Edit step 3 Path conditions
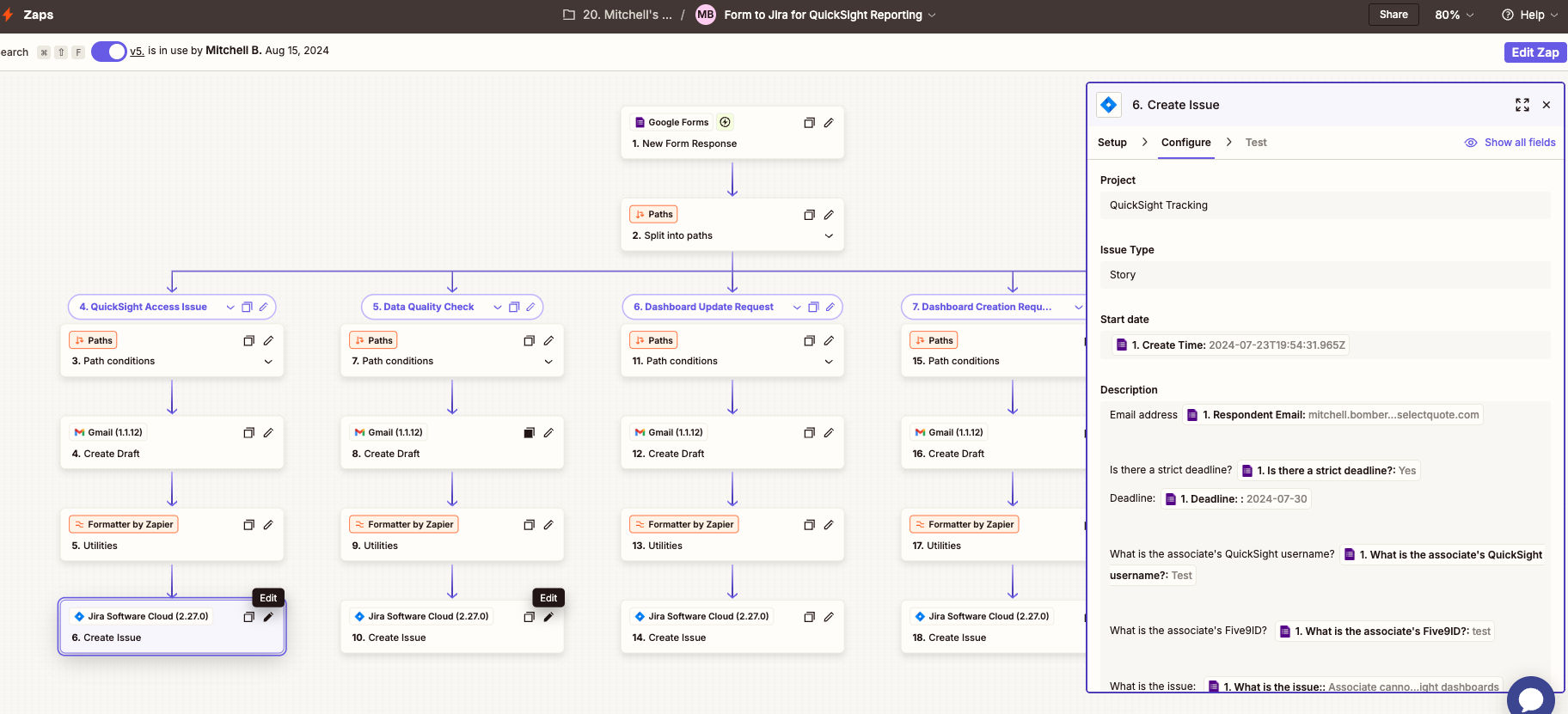This screenshot has height=714, width=1568. (x=268, y=340)
